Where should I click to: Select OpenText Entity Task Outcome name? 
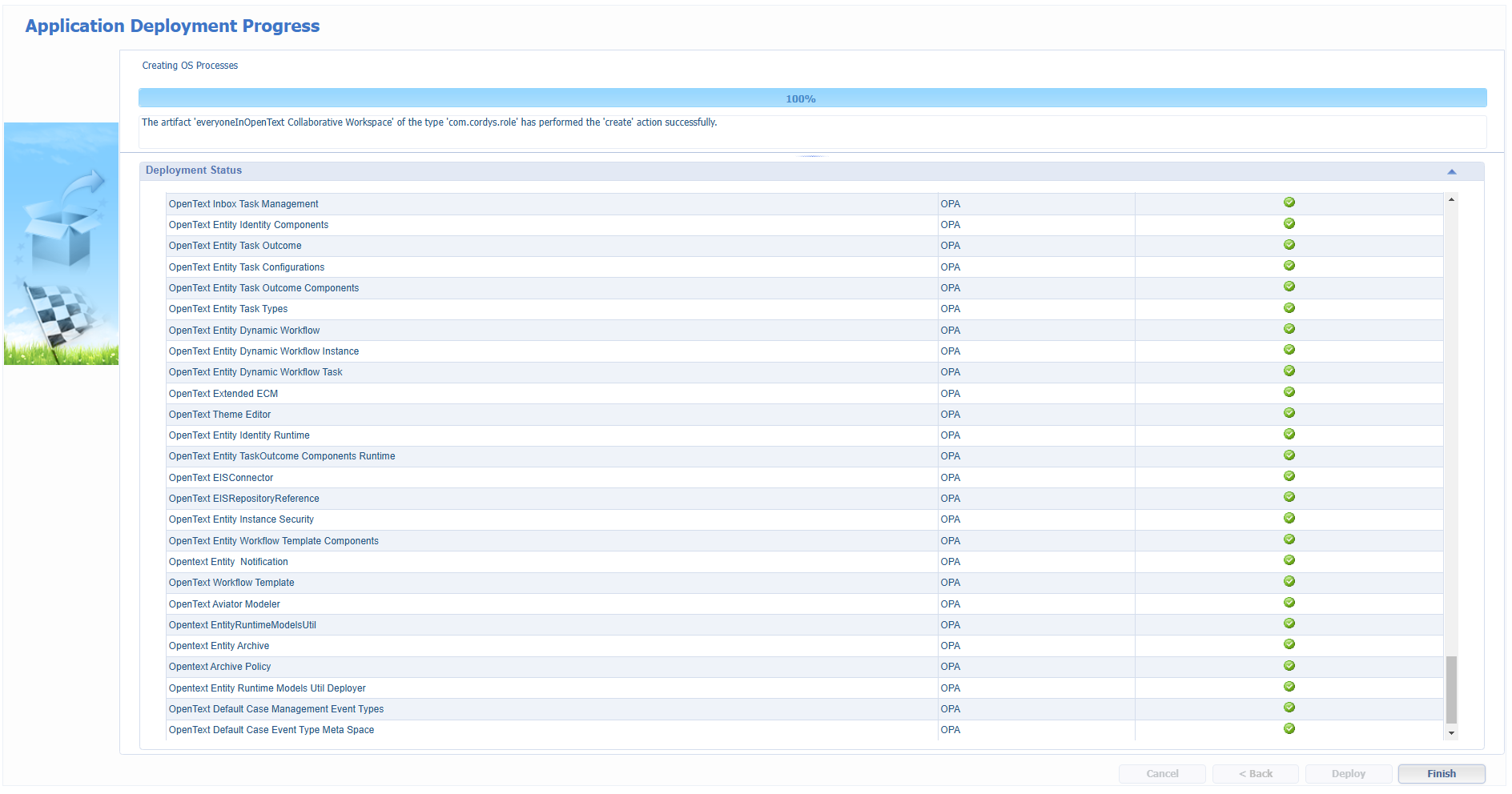pyautogui.click(x=235, y=246)
